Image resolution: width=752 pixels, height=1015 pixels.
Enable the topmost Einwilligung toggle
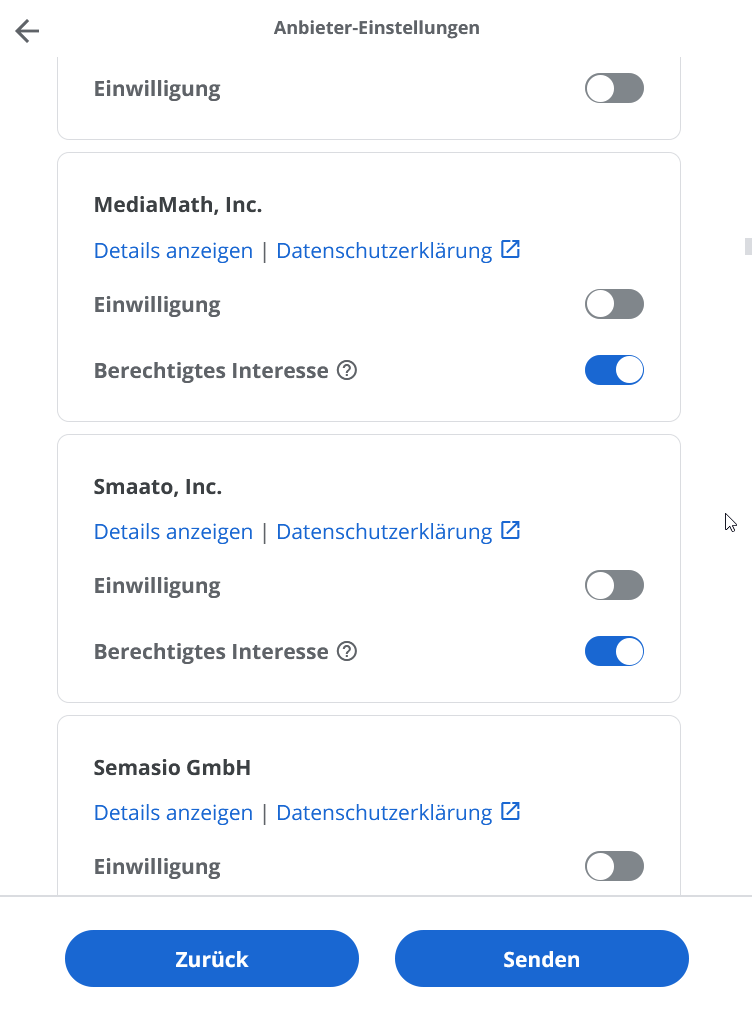click(x=614, y=88)
